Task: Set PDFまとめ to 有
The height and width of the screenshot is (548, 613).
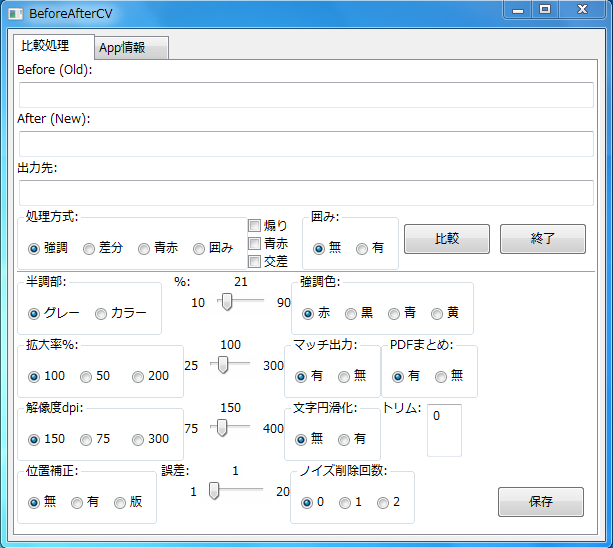Action: tap(406, 376)
